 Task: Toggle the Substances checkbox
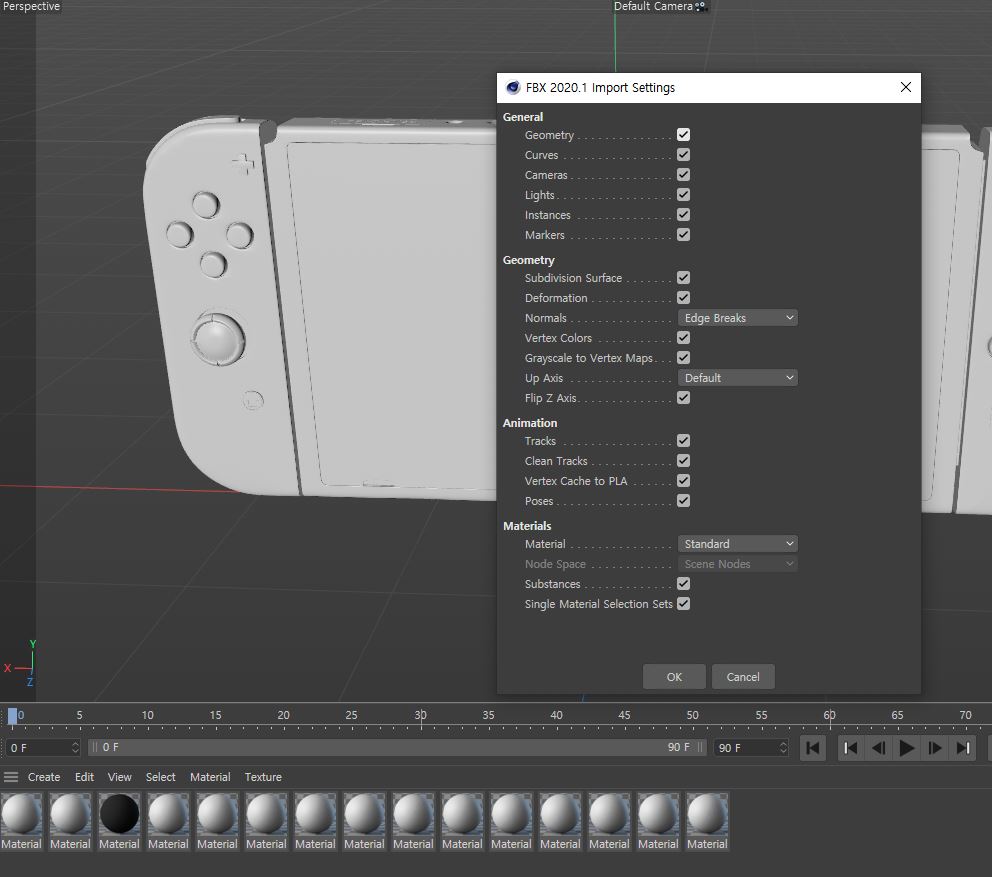(683, 583)
